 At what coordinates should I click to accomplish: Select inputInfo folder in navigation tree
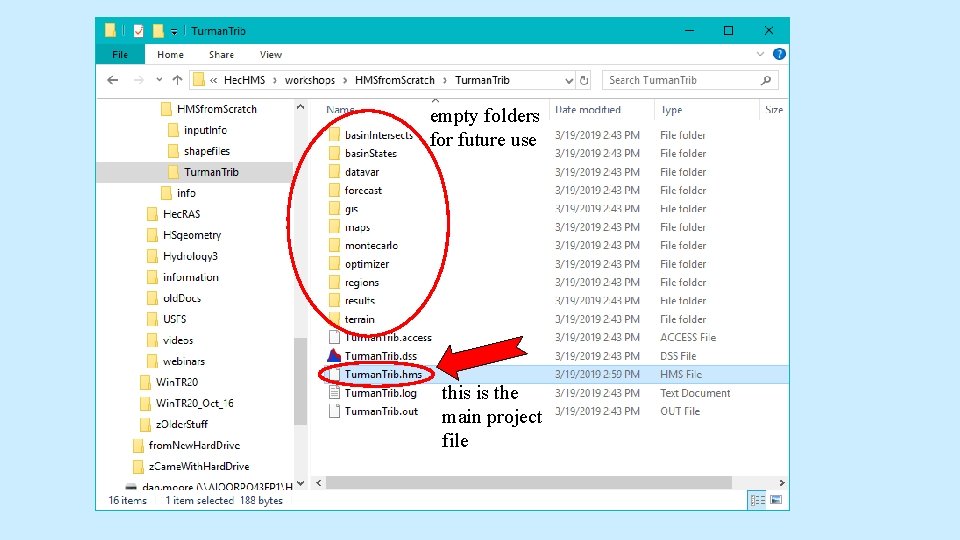click(x=205, y=130)
